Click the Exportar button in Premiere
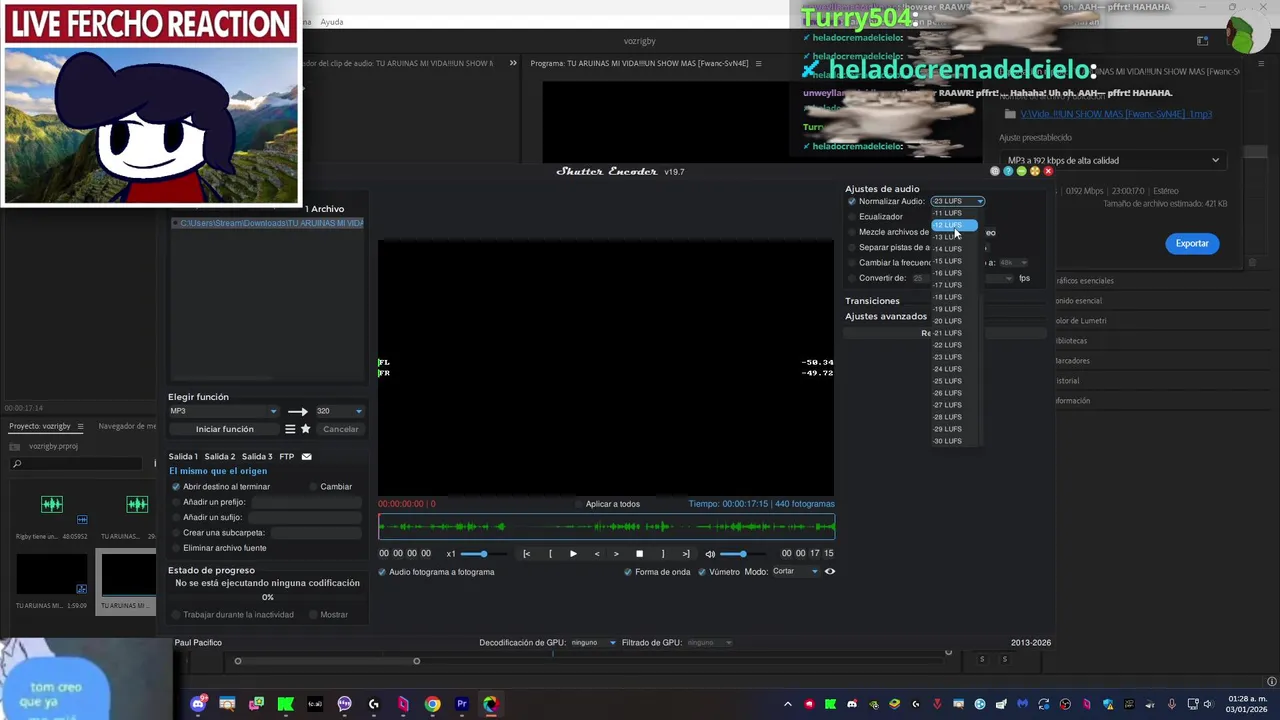The width and height of the screenshot is (1280, 720). coord(1192,243)
